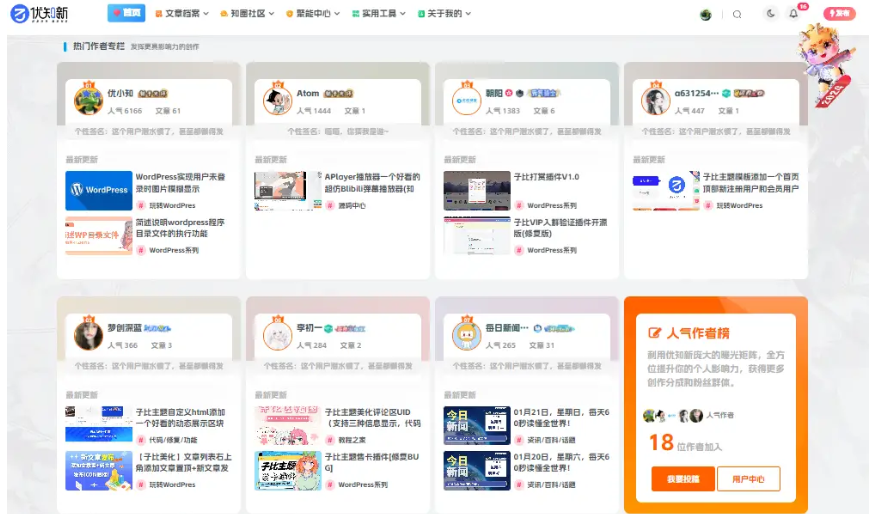Open article 子比主题售卡插件[修复BUG]
The image size is (869, 514).
coord(372,462)
